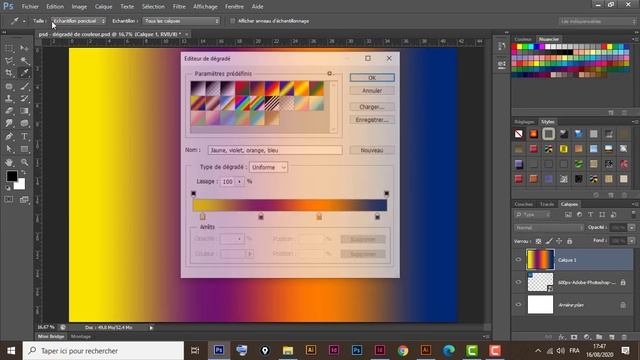Select the Rectangle shape tool

tap(24, 149)
